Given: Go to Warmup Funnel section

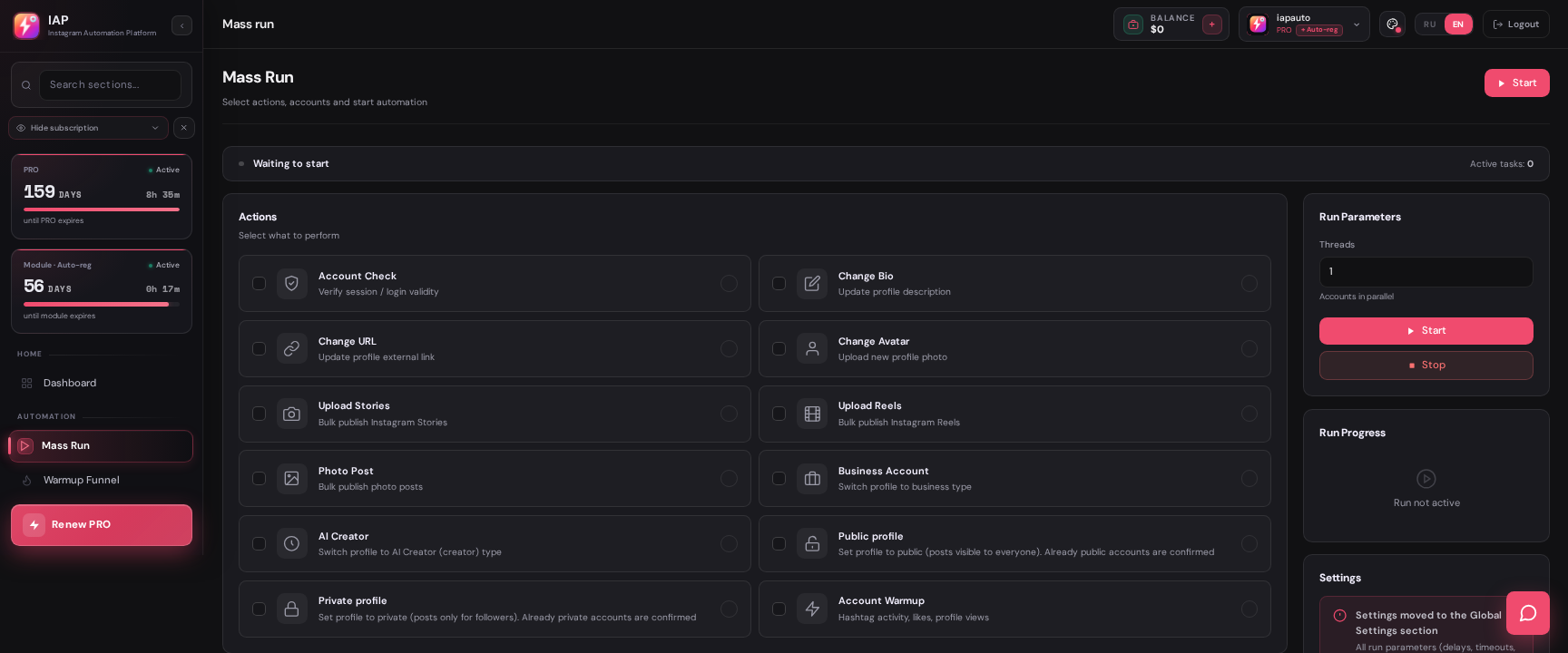Looking at the screenshot, I should (102, 481).
